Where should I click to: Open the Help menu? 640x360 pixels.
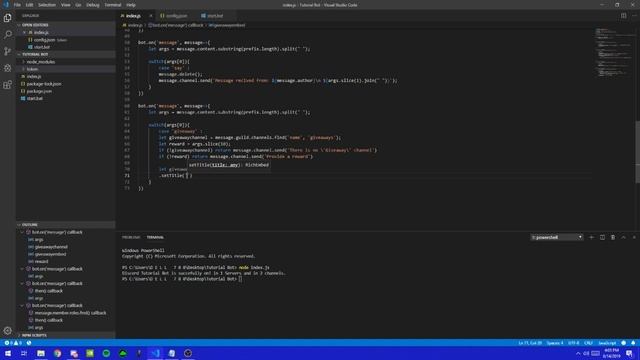click(131, 5)
